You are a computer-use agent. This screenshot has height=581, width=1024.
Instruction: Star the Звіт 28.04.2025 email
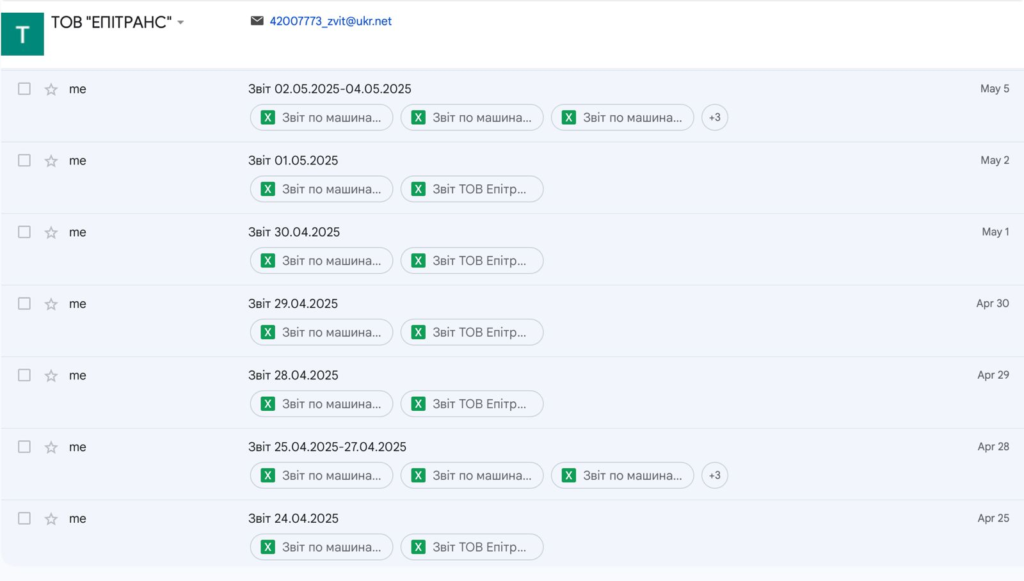point(51,376)
